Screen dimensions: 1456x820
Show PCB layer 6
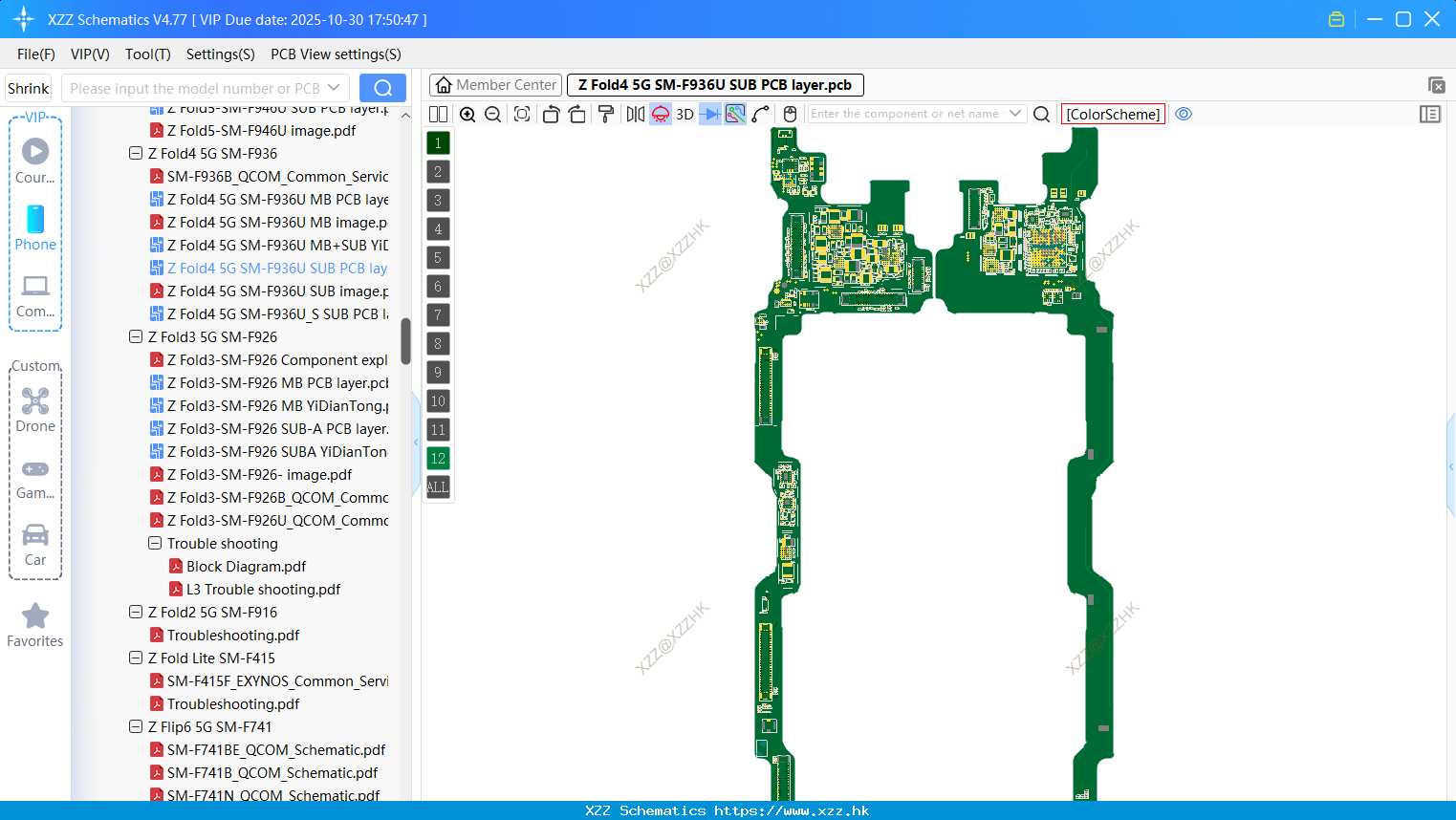pyautogui.click(x=438, y=286)
